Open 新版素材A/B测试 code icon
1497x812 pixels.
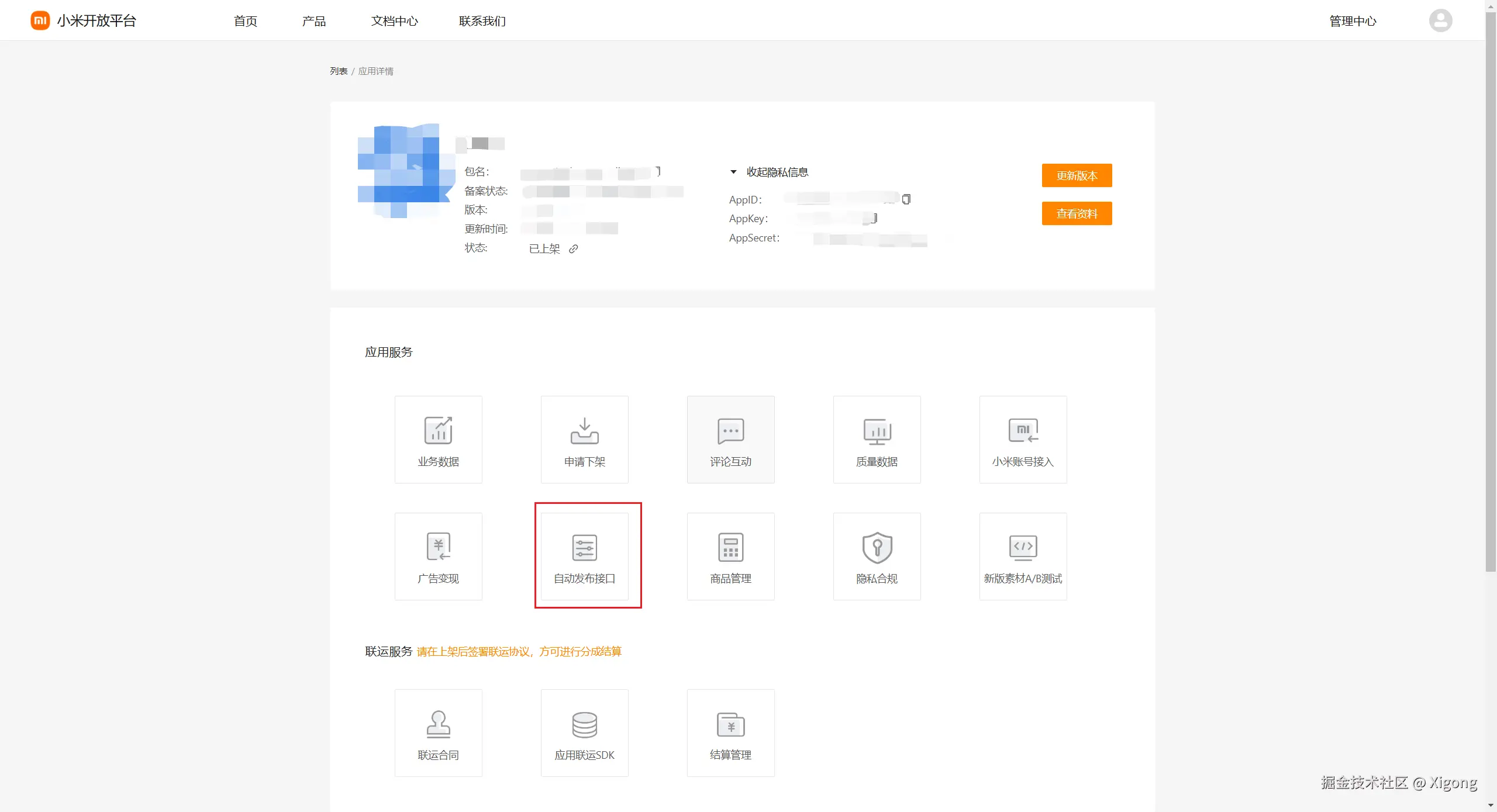[1023, 547]
